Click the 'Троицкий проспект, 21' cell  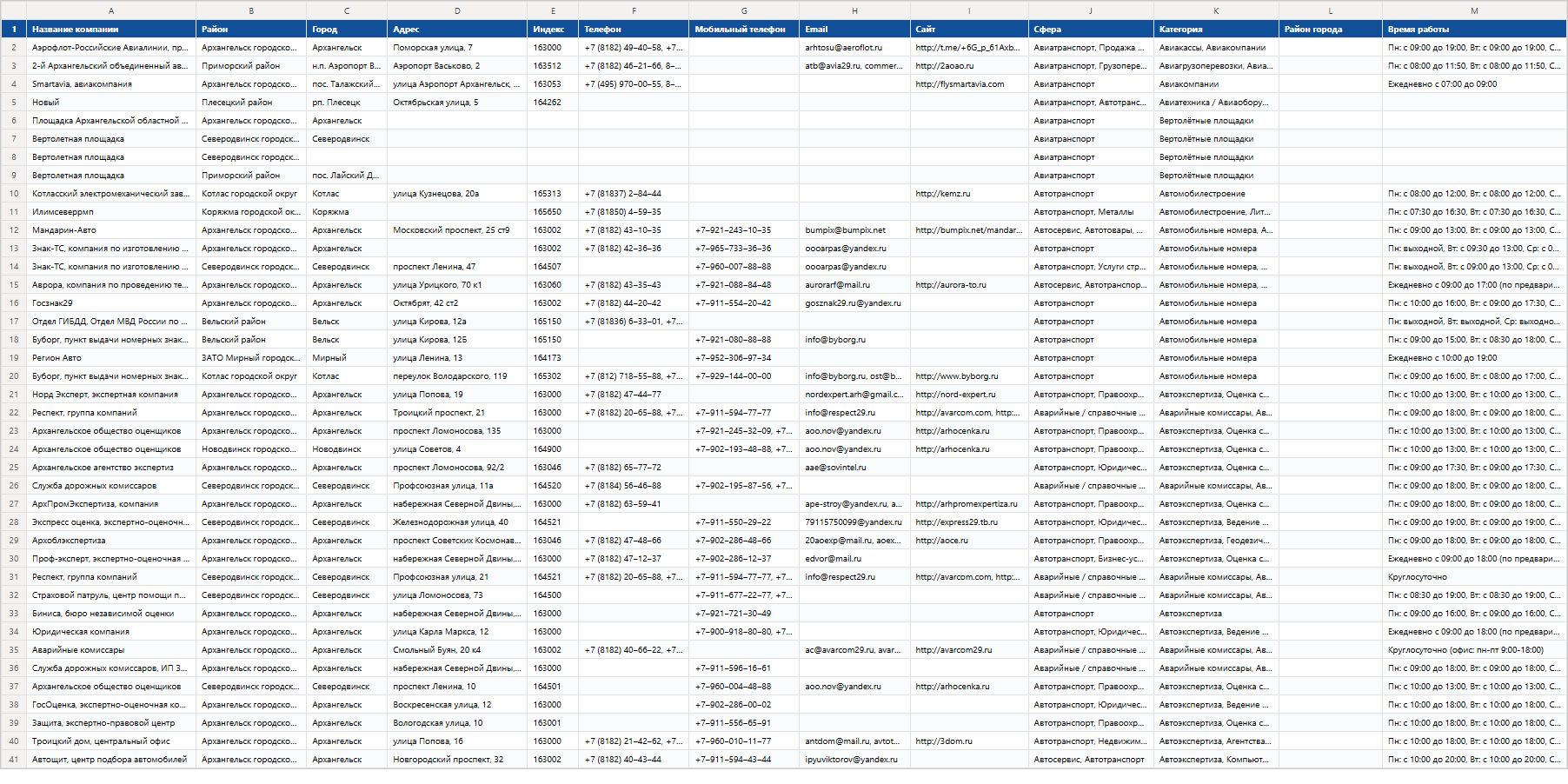tap(457, 413)
